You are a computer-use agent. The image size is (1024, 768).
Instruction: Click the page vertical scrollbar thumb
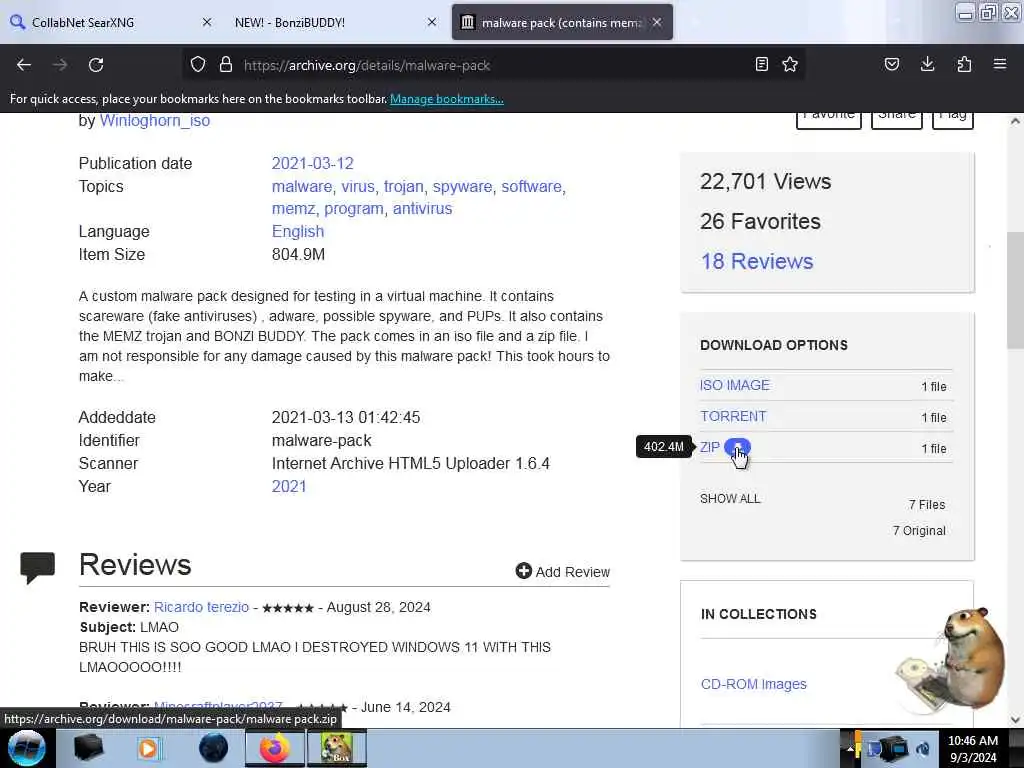[x=1015, y=291]
